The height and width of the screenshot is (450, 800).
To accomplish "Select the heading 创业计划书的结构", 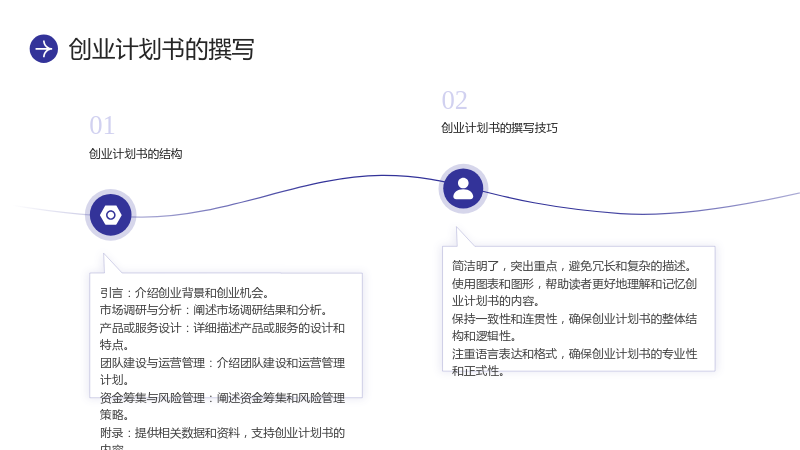I will (136, 154).
